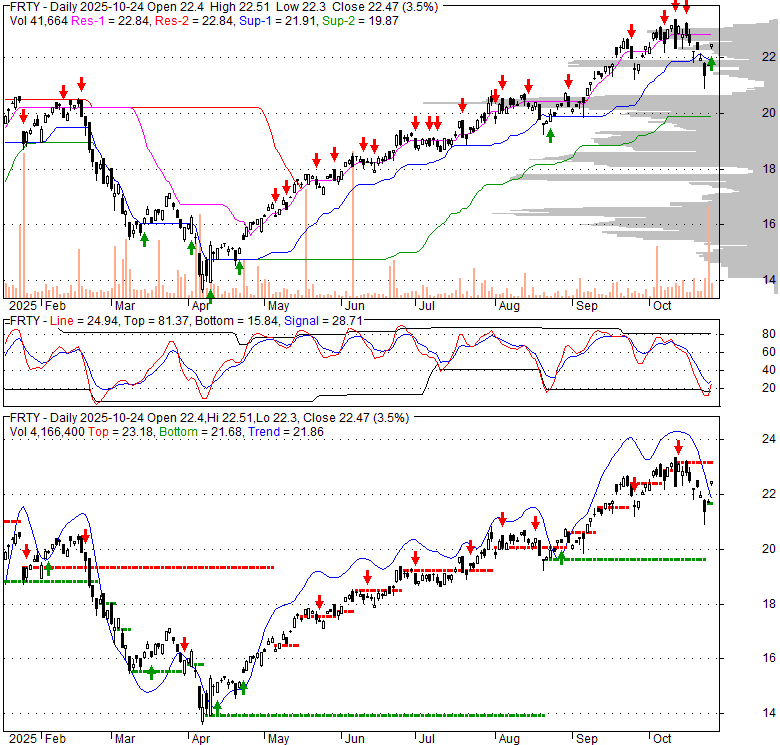Select the Signal = 28.71 label
The height and width of the screenshot is (745, 780).
(x=323, y=321)
